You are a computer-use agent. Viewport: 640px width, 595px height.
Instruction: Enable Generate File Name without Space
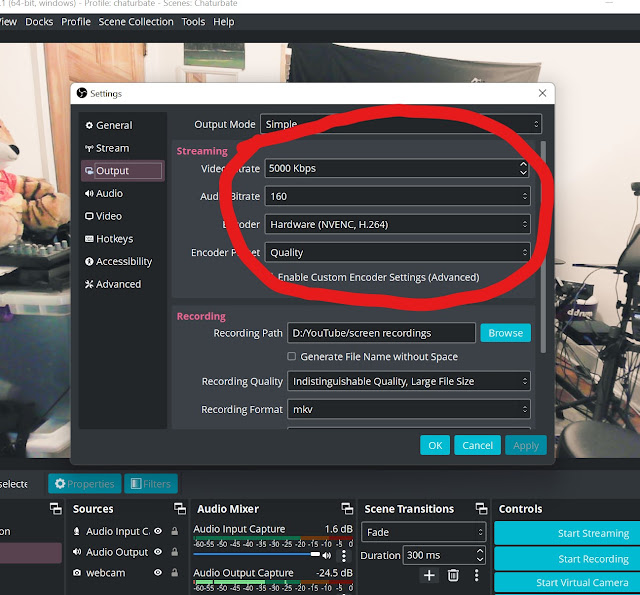pyautogui.click(x=292, y=356)
